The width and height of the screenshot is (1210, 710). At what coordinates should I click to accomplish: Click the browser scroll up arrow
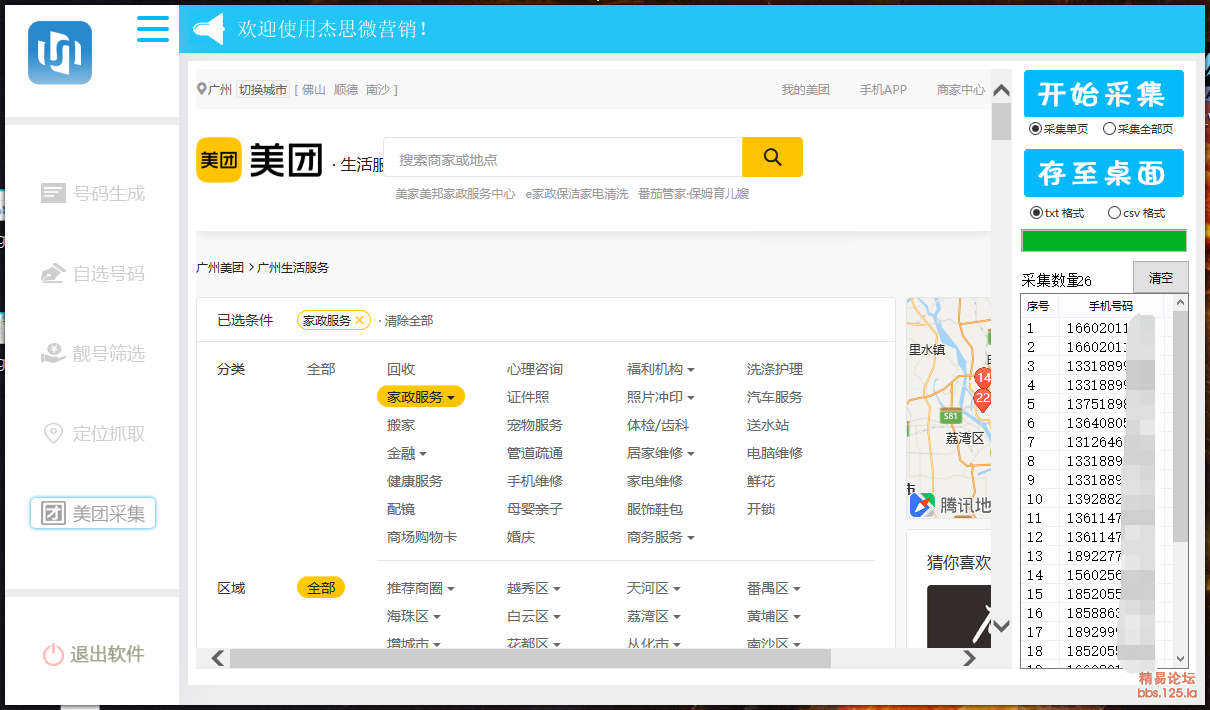(1002, 90)
